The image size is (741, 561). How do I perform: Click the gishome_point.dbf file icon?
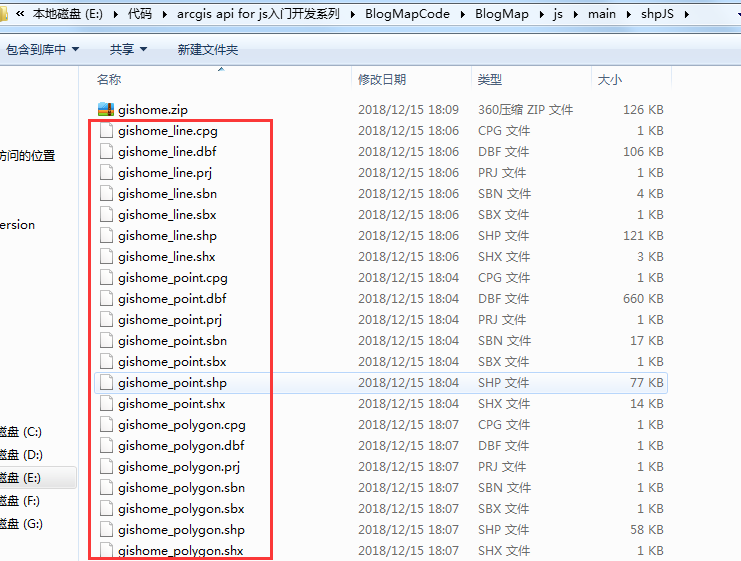[106, 299]
